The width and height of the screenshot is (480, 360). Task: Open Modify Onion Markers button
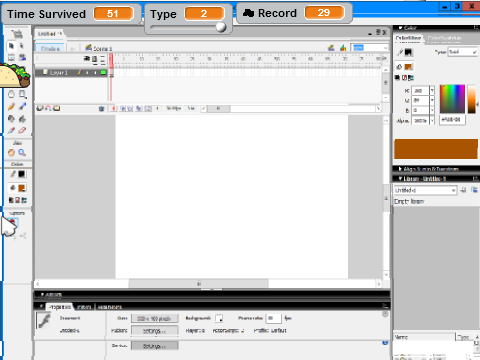pos(148,108)
